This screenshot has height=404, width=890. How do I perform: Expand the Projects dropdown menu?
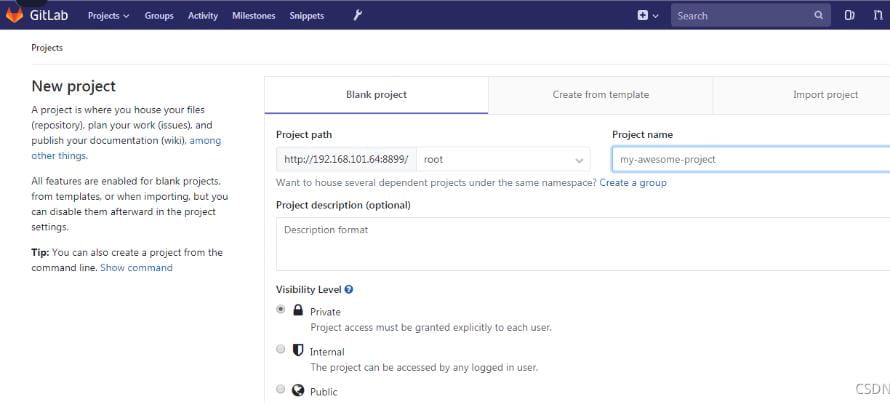click(108, 16)
